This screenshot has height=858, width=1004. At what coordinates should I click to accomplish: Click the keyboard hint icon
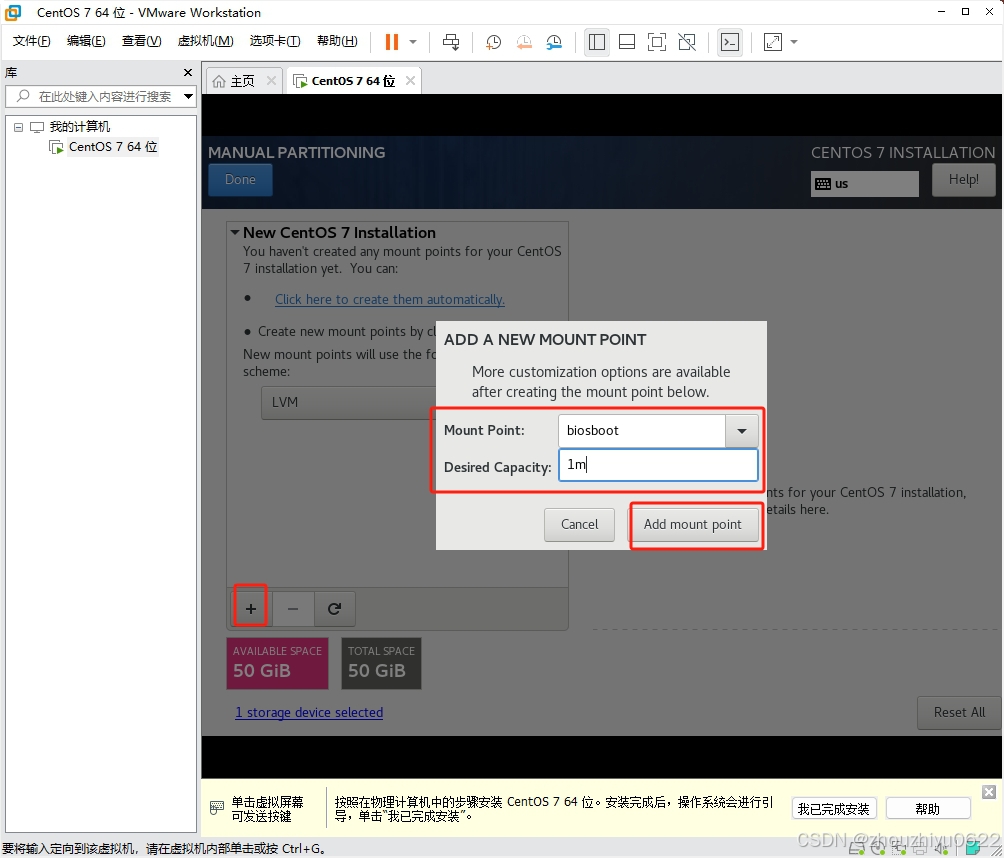(217, 807)
